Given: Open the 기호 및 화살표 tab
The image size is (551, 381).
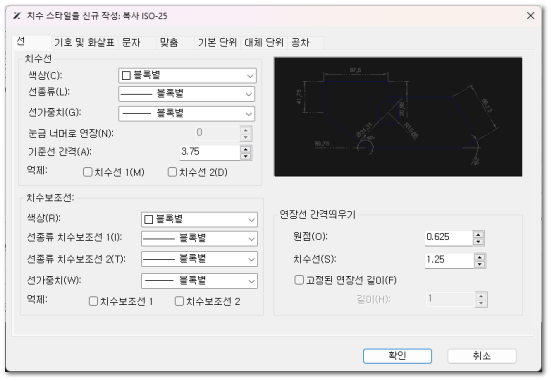Looking at the screenshot, I should point(84,43).
